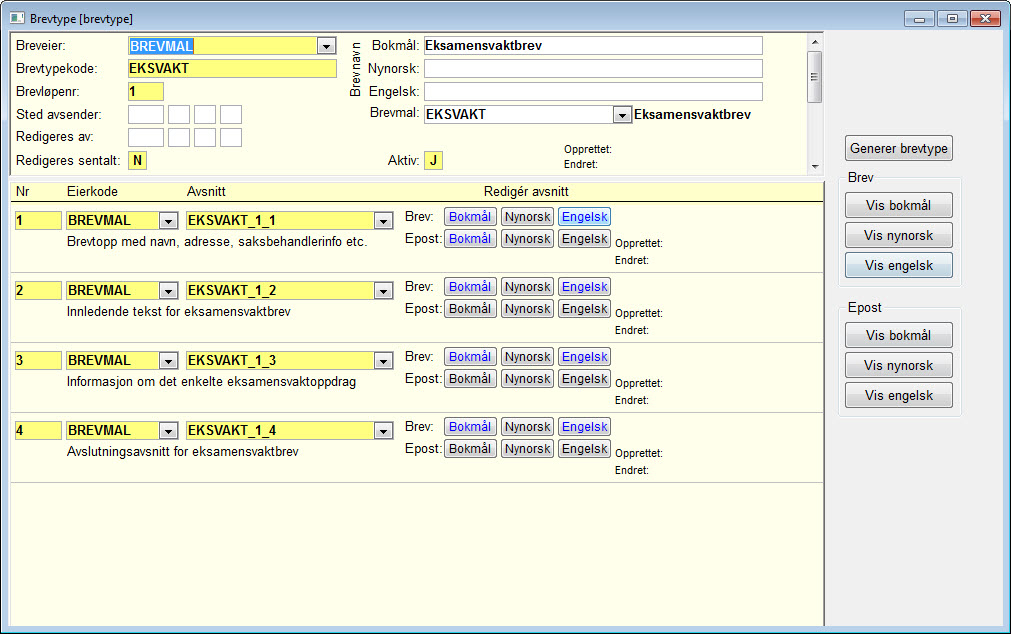This screenshot has height=634, width=1011.
Task: Open Eierkode dropdown in row 2
Action: (x=168, y=291)
